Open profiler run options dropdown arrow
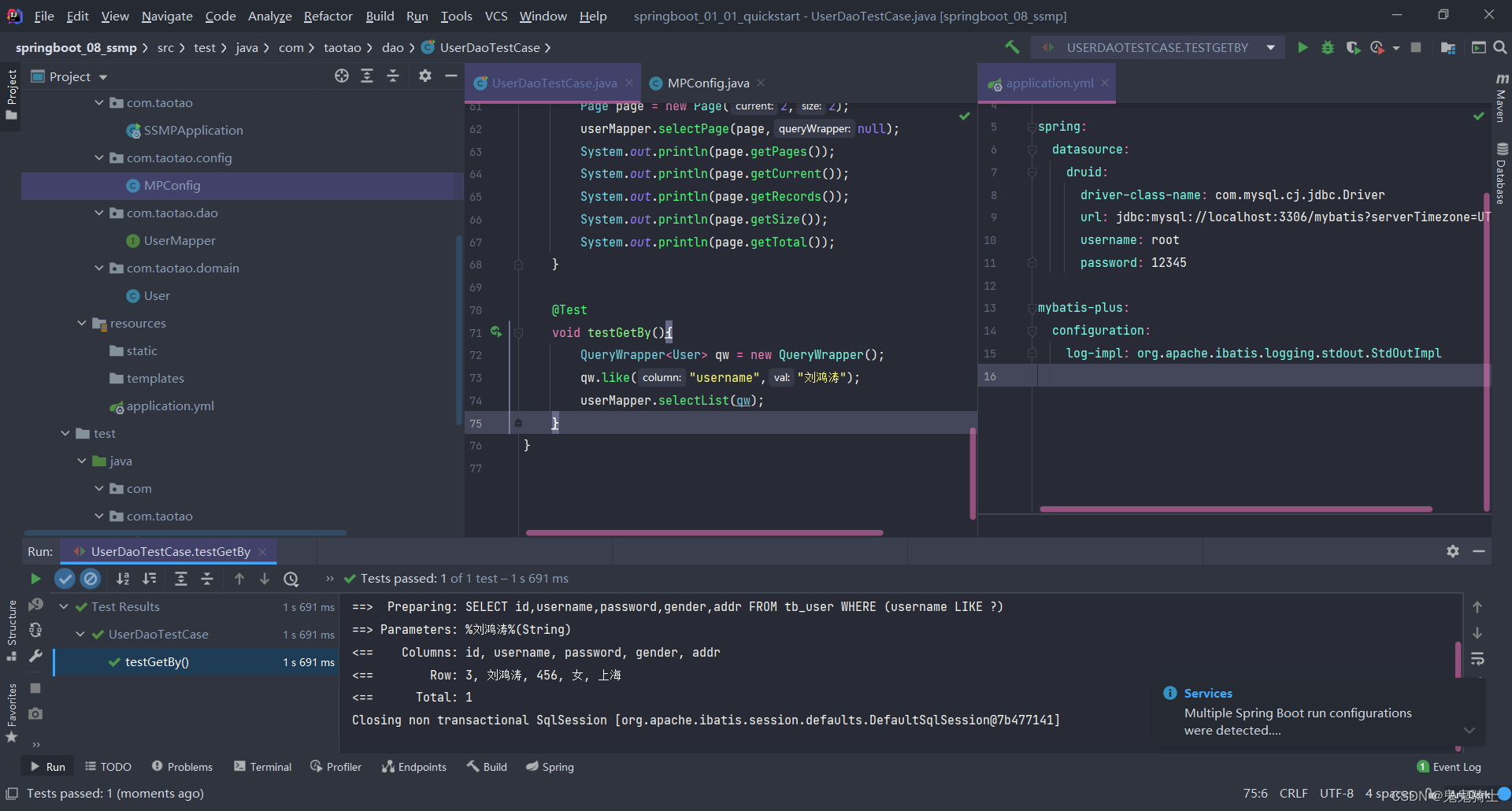Image resolution: width=1512 pixels, height=811 pixels. coord(1395,48)
